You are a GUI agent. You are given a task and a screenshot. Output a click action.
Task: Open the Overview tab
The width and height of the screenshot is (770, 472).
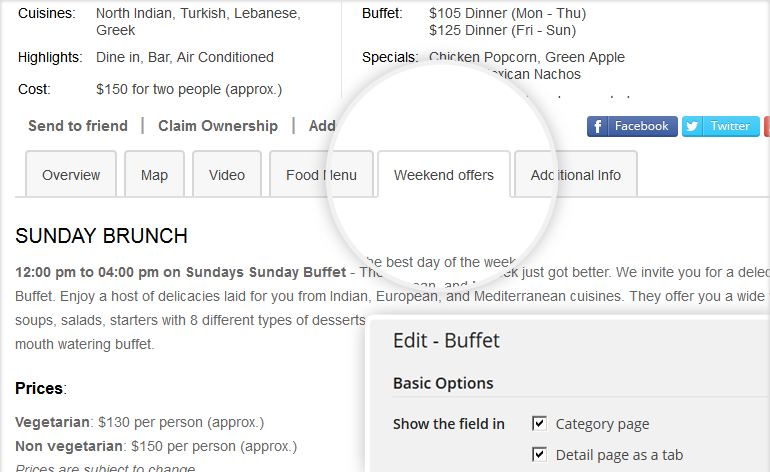coord(71,175)
